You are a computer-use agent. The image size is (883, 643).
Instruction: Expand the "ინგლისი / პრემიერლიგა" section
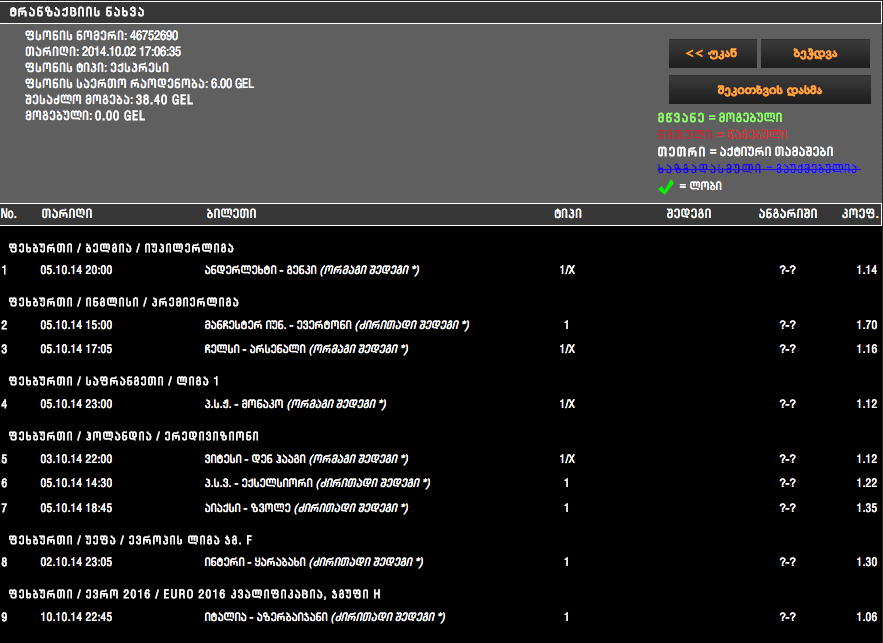click(x=120, y=304)
